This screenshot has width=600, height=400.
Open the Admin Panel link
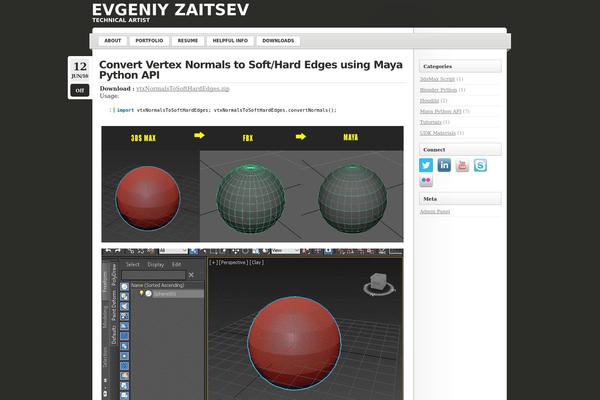click(x=434, y=211)
